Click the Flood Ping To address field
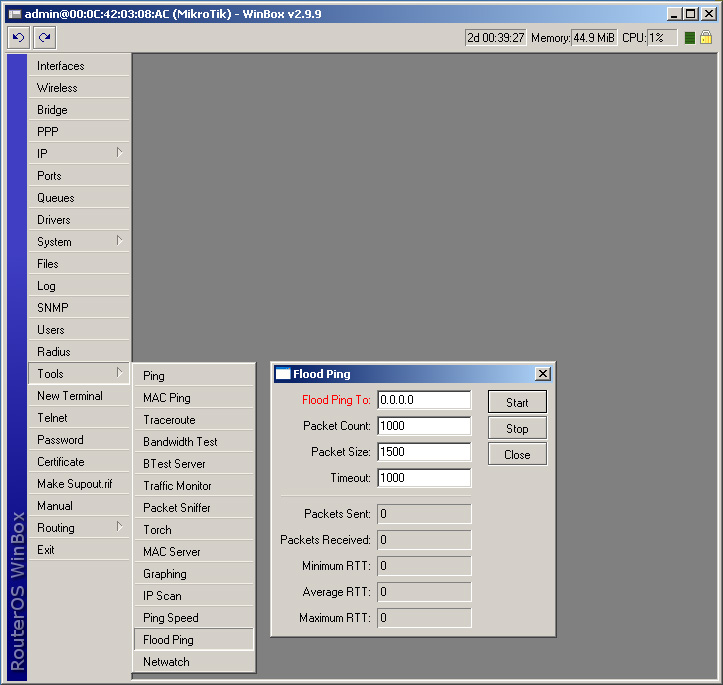This screenshot has width=723, height=685. [424, 400]
